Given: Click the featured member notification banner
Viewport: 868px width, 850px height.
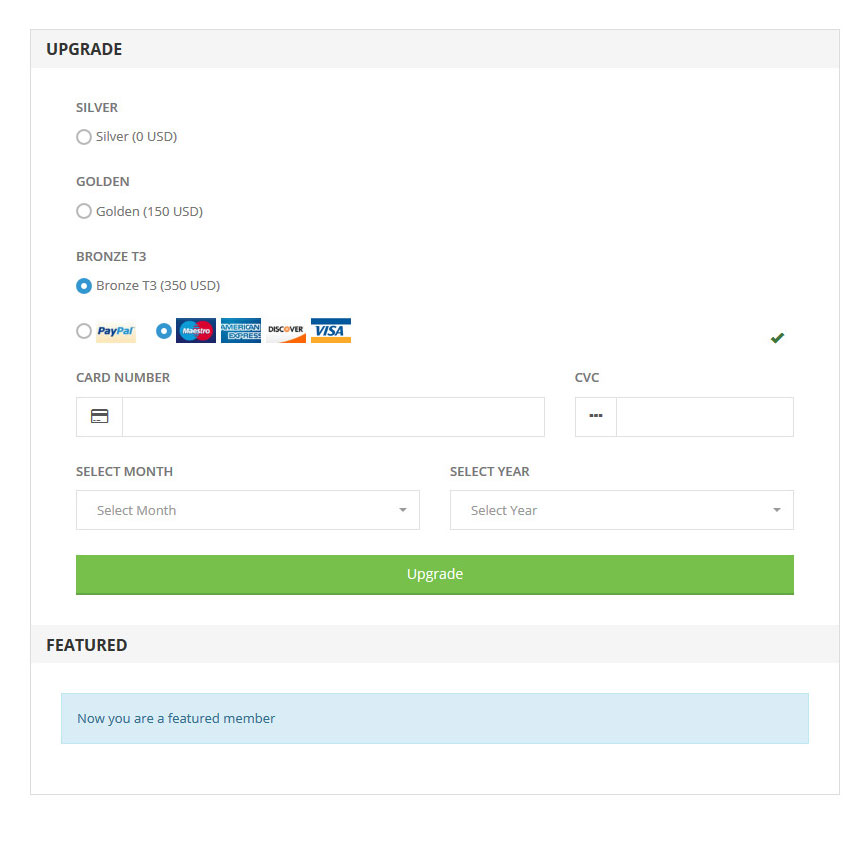Looking at the screenshot, I should [x=435, y=718].
